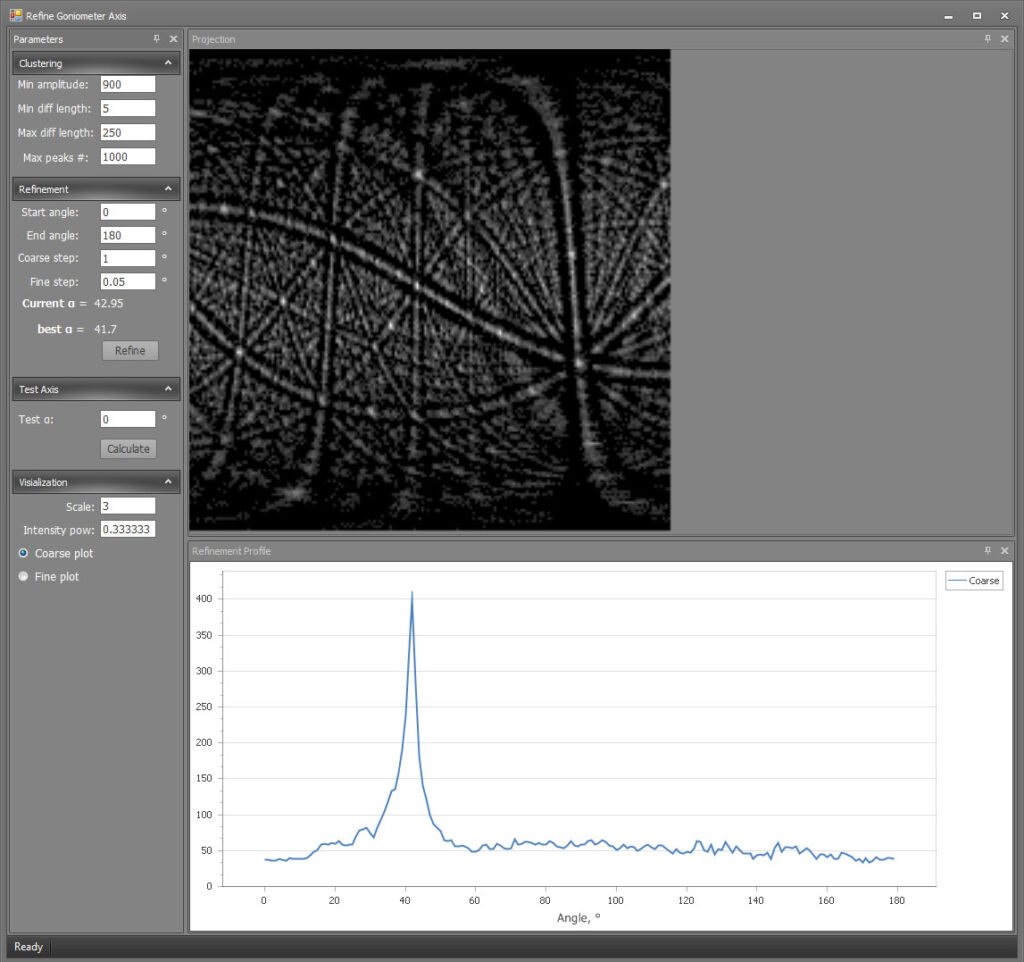Click the application icon in title bar
The width and height of the screenshot is (1024, 962).
tap(16, 15)
